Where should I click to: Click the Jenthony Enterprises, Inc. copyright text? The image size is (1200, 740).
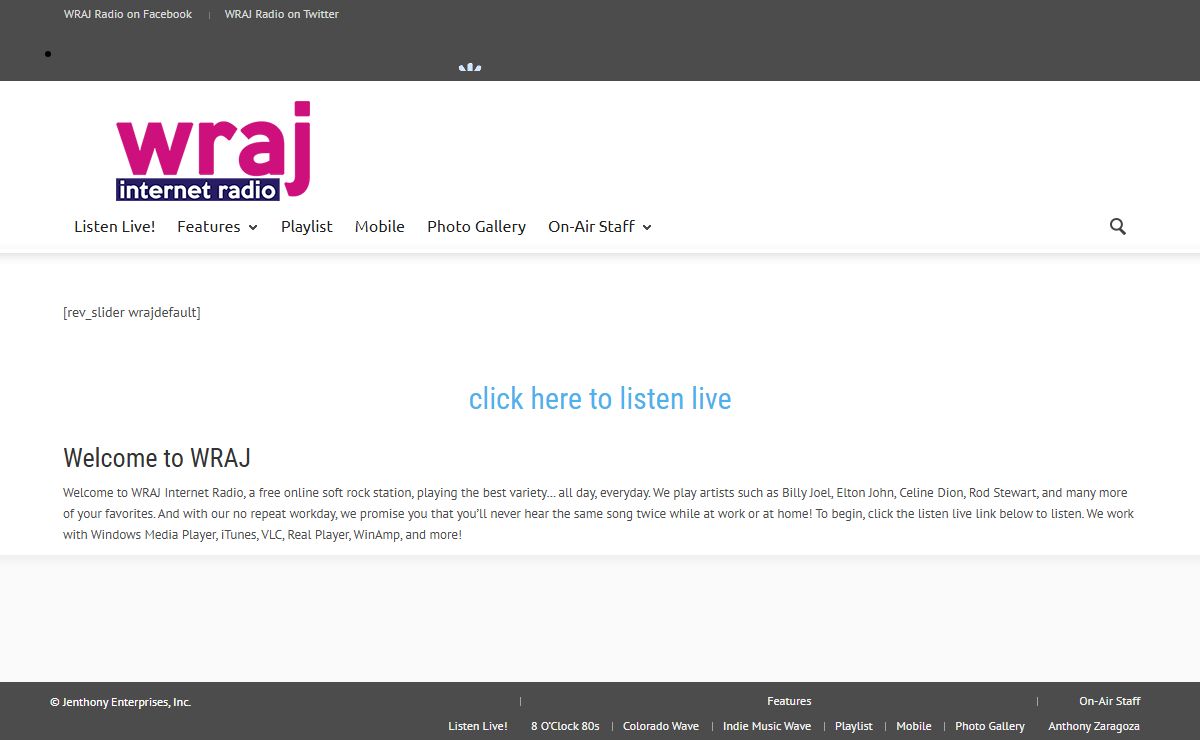pos(120,702)
